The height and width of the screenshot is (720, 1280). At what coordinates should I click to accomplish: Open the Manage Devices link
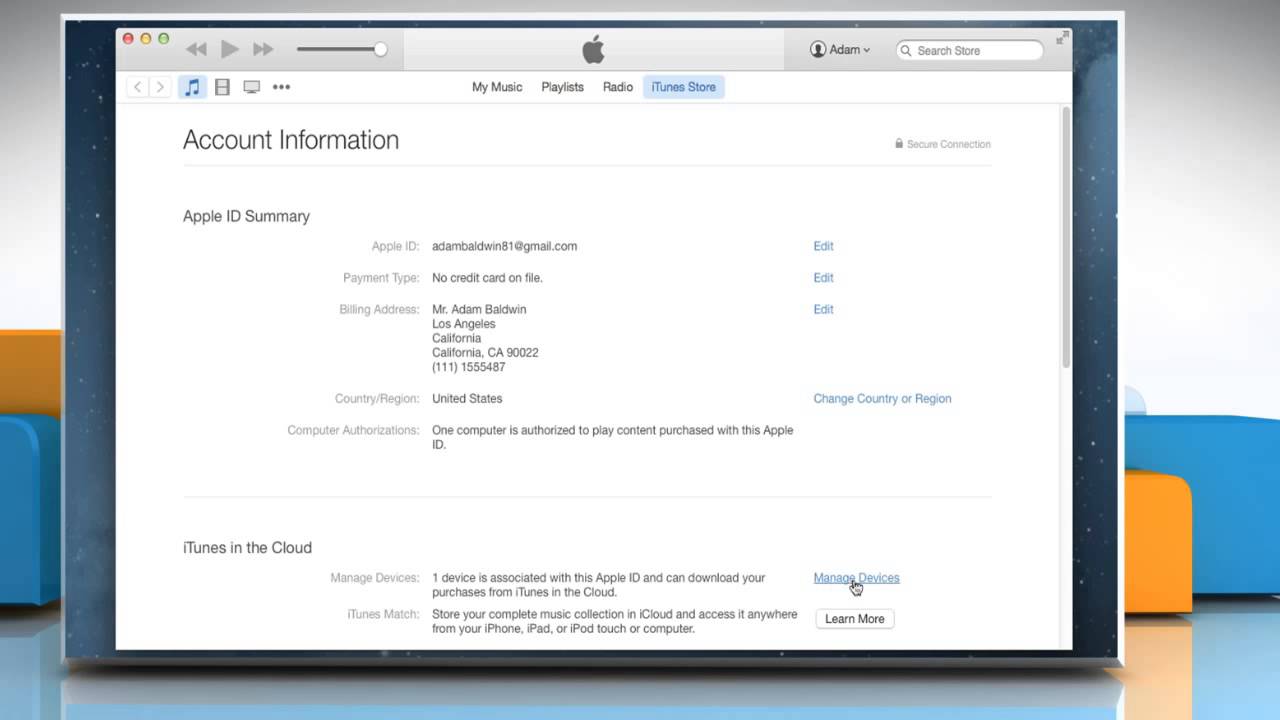point(856,578)
